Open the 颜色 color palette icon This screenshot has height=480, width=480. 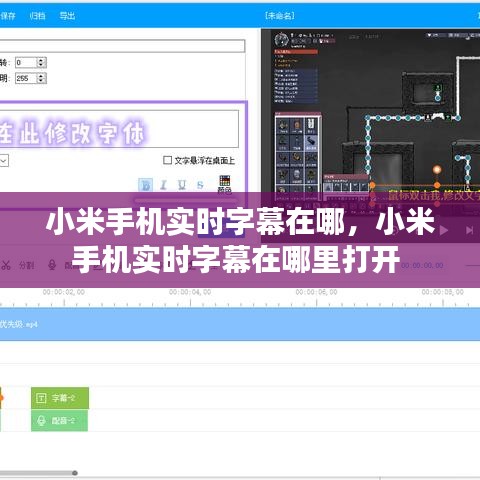click(225, 184)
